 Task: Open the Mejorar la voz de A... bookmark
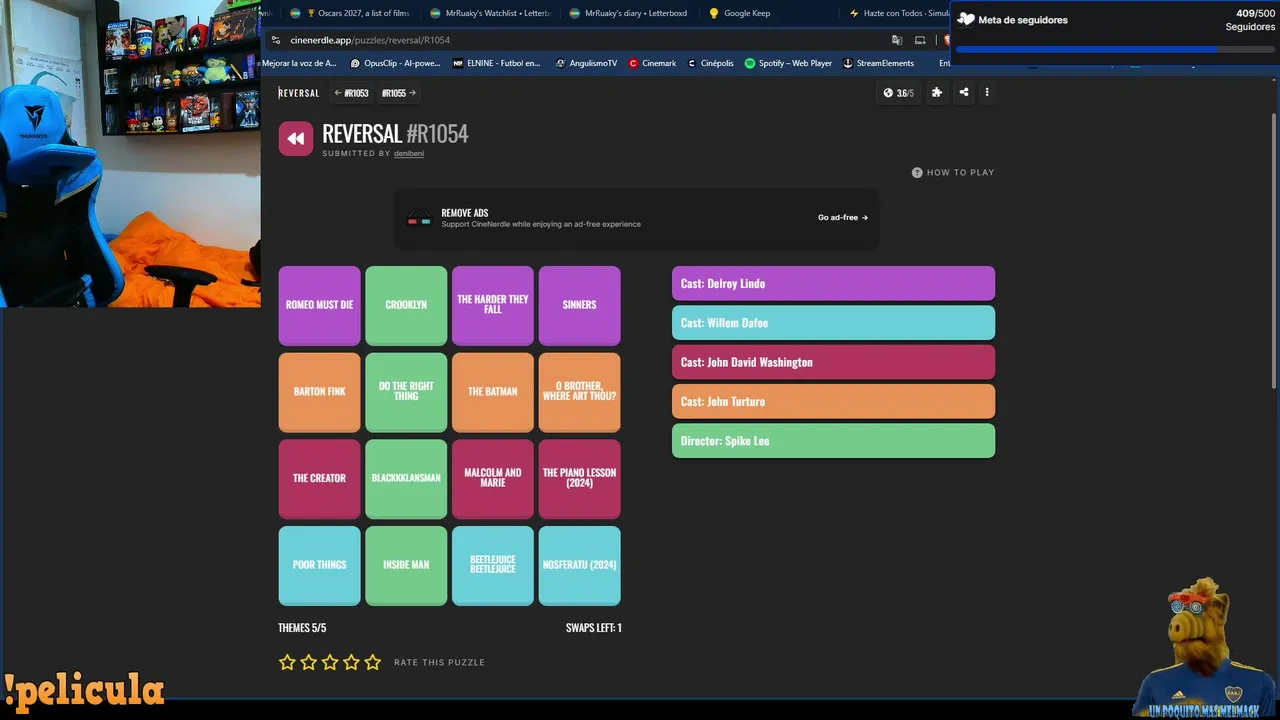(x=299, y=63)
